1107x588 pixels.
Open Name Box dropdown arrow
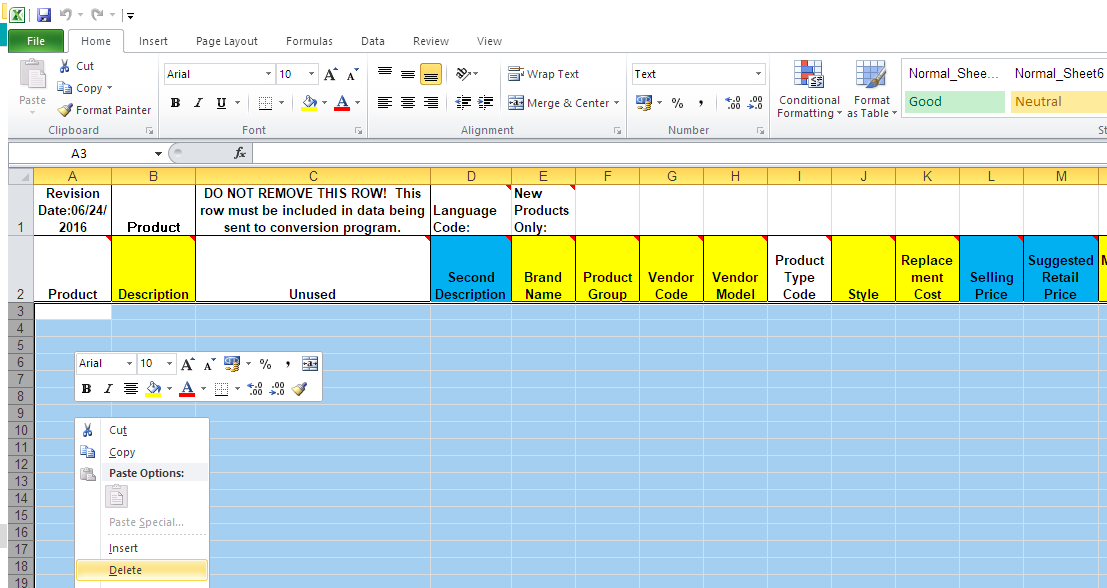tap(158, 154)
